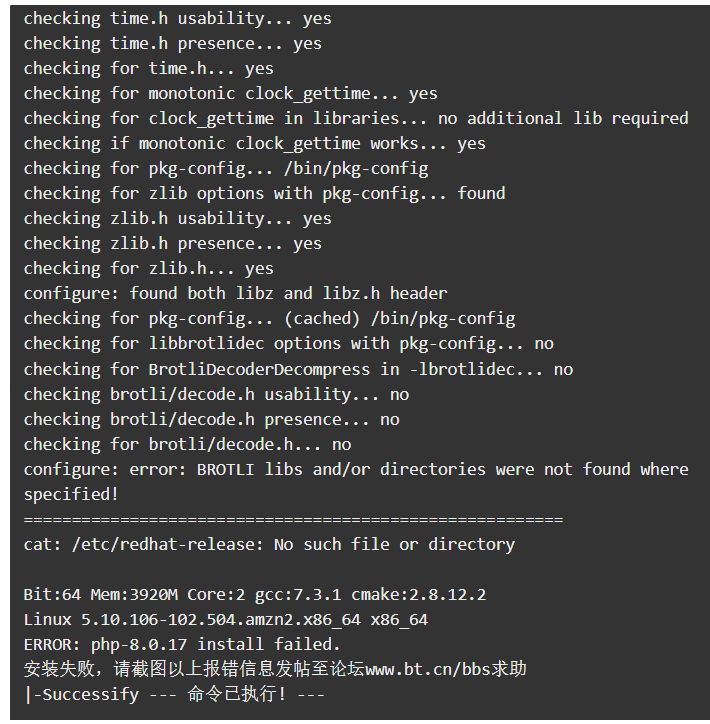Click the 'Bit:64 Mem:3920M Core:2' system info line
This screenshot has width=710, height=724.
[255, 595]
